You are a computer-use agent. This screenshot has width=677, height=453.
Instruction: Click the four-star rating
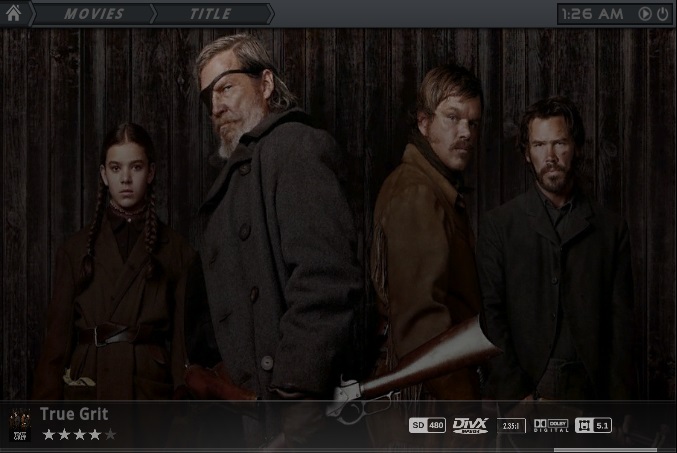[x=79, y=434]
